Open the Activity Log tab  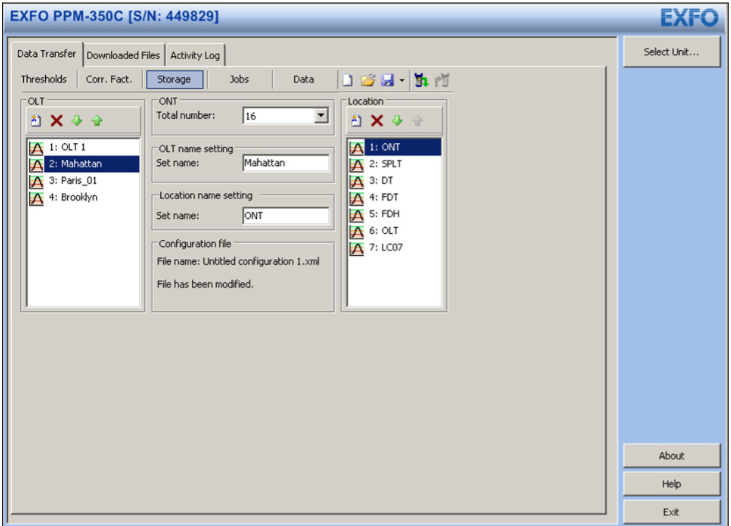click(195, 55)
